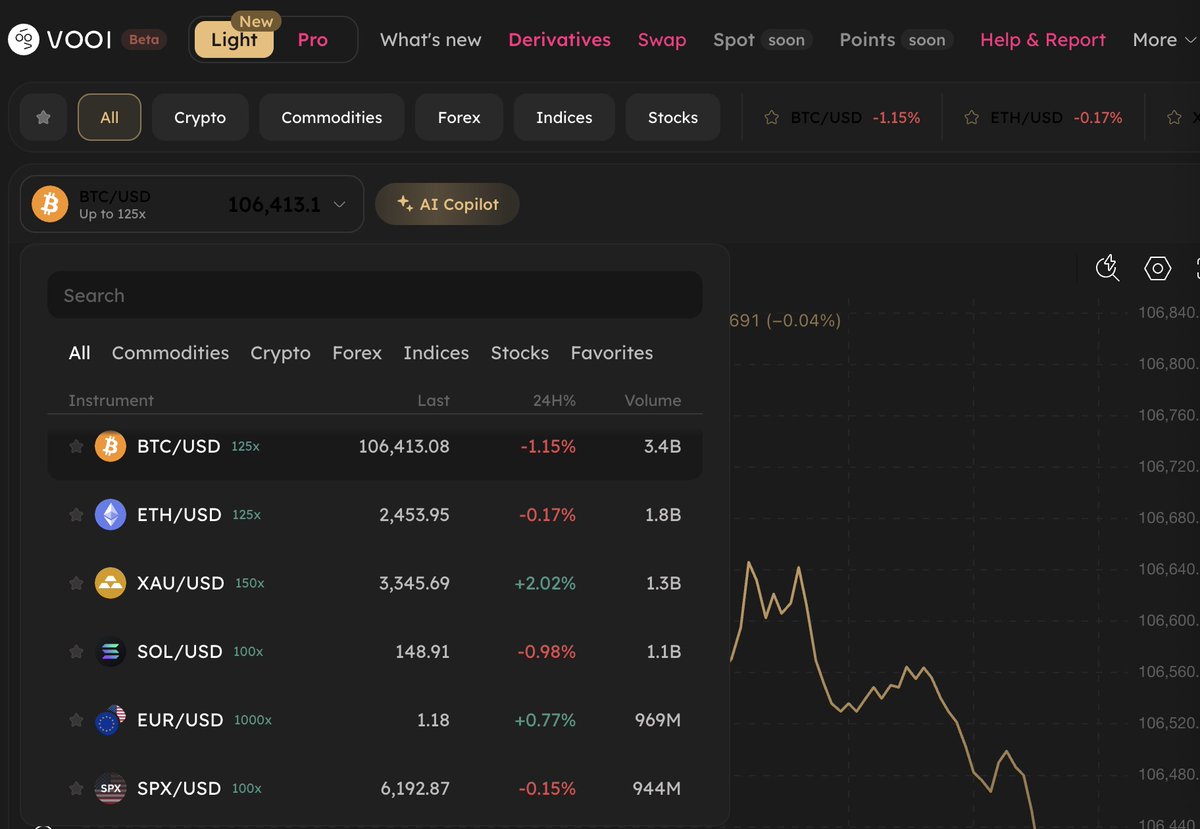Click the EUR/USD change +0.77%
The image size is (1200, 829).
pyautogui.click(x=545, y=720)
